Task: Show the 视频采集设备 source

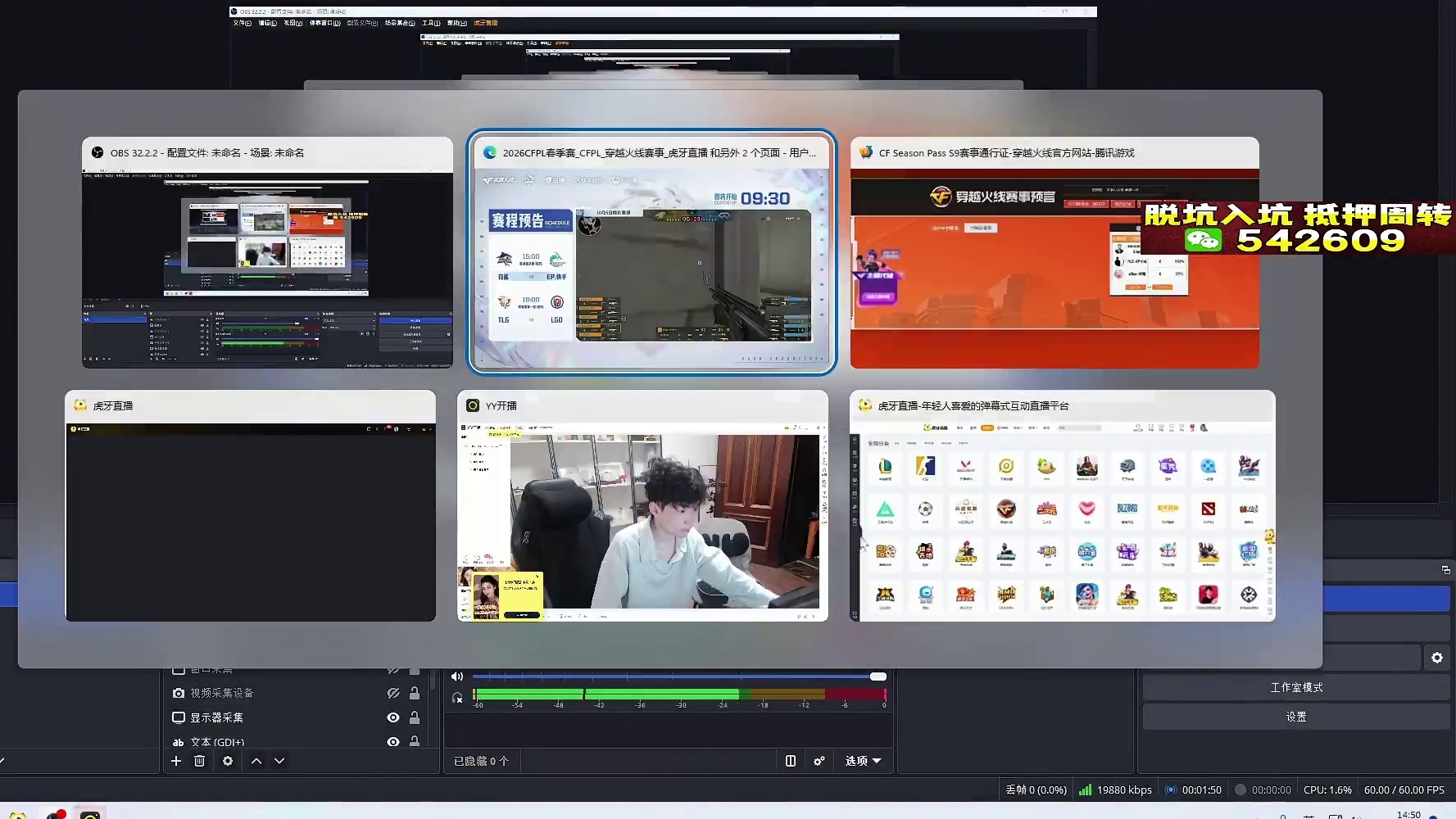Action: pos(393,693)
